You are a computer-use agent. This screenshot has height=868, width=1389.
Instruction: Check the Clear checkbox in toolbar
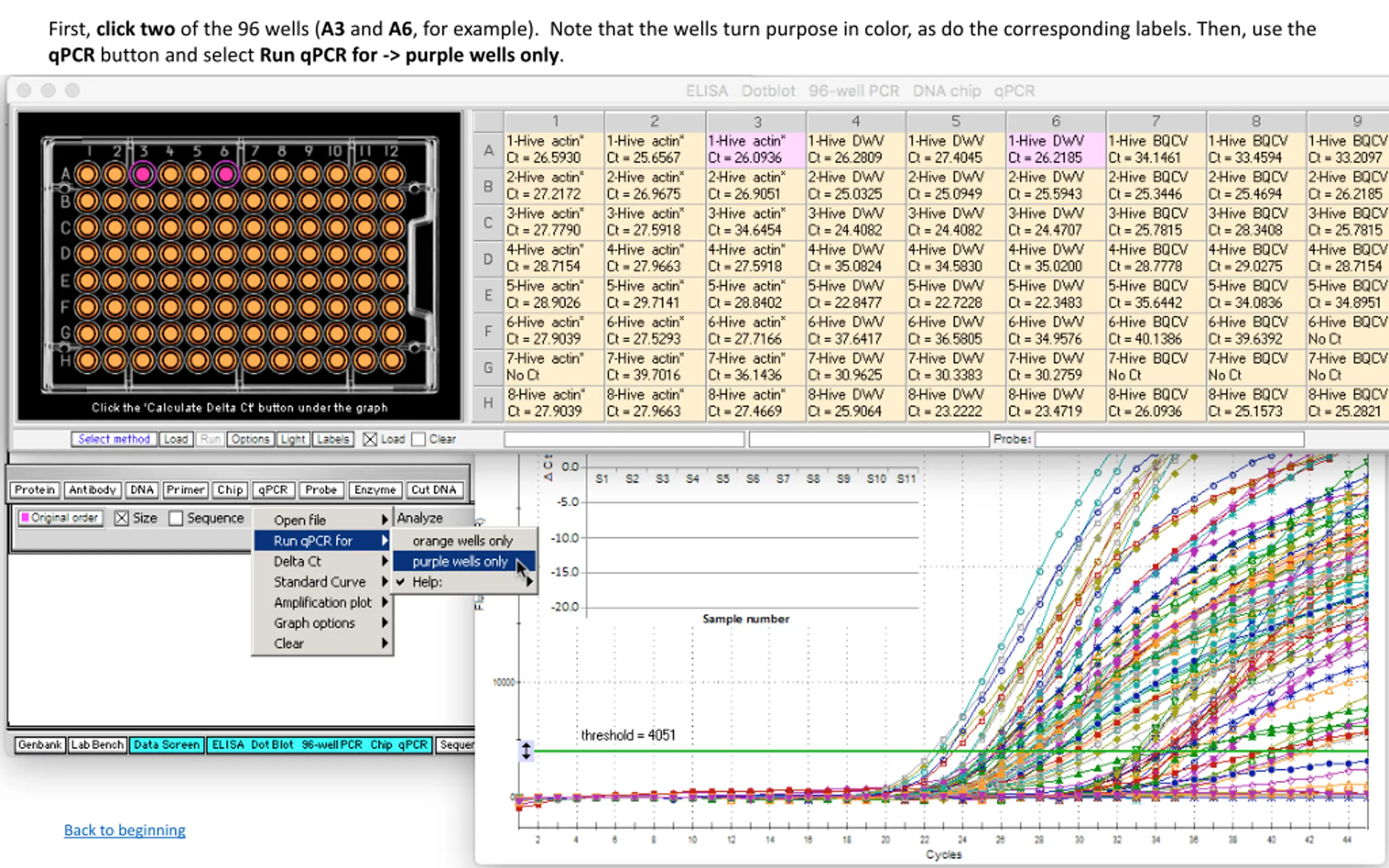pyautogui.click(x=418, y=439)
